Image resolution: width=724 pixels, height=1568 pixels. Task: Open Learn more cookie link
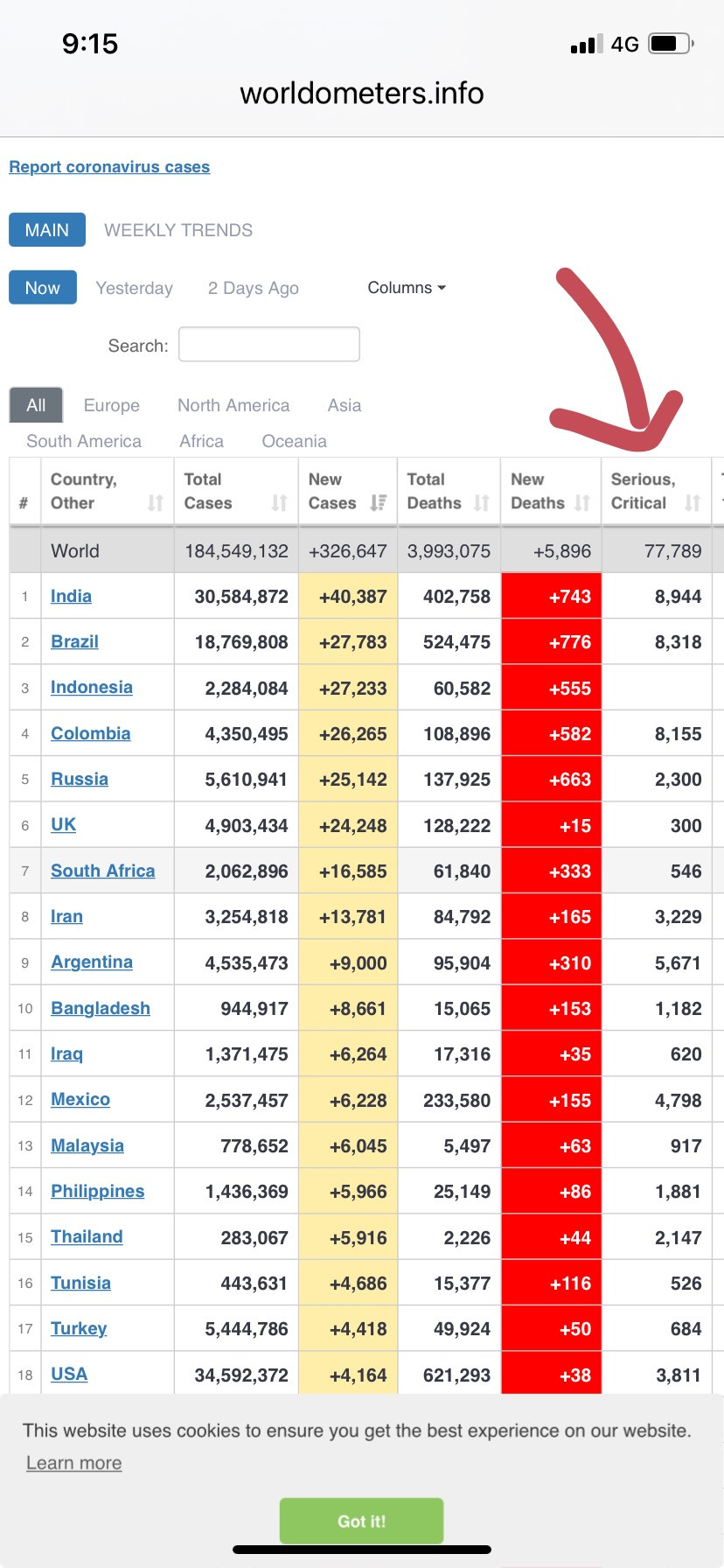tap(74, 1463)
